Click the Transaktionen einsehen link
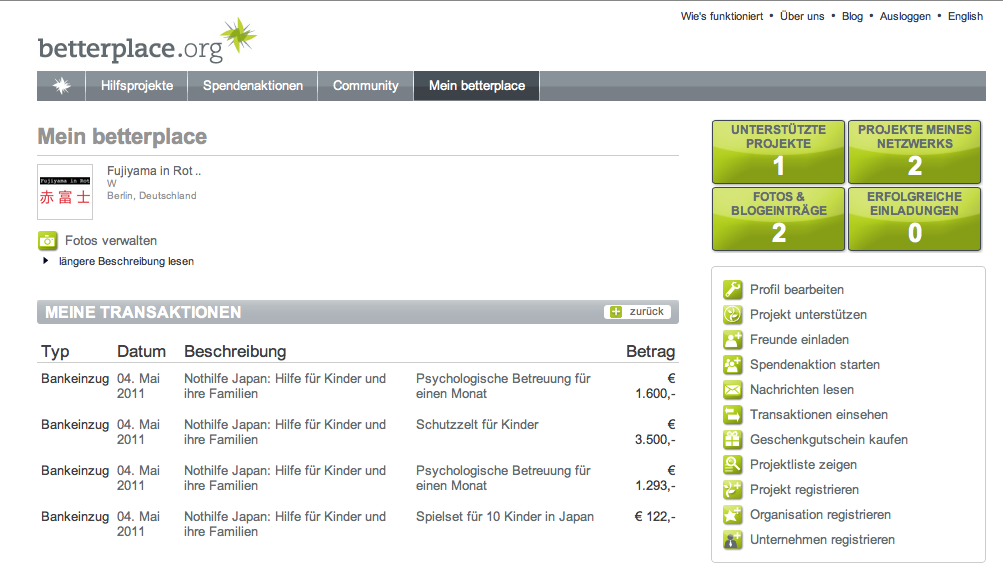Image resolution: width=1003 pixels, height=573 pixels. [819, 414]
